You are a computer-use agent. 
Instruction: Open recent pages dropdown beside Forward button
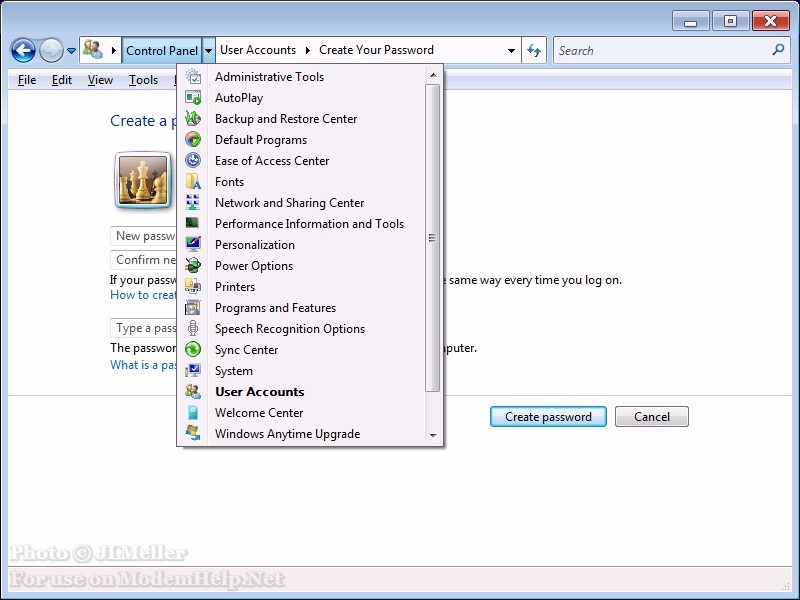coord(71,51)
